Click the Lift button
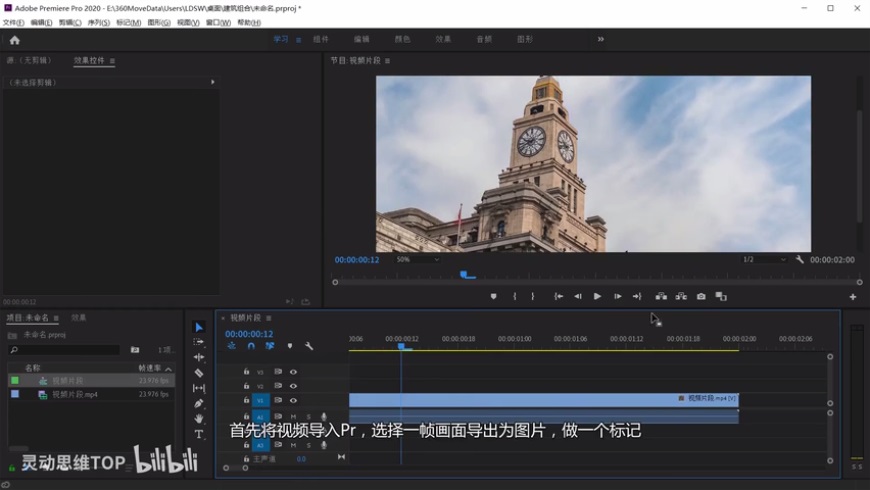This screenshot has width=870, height=490. tap(661, 296)
